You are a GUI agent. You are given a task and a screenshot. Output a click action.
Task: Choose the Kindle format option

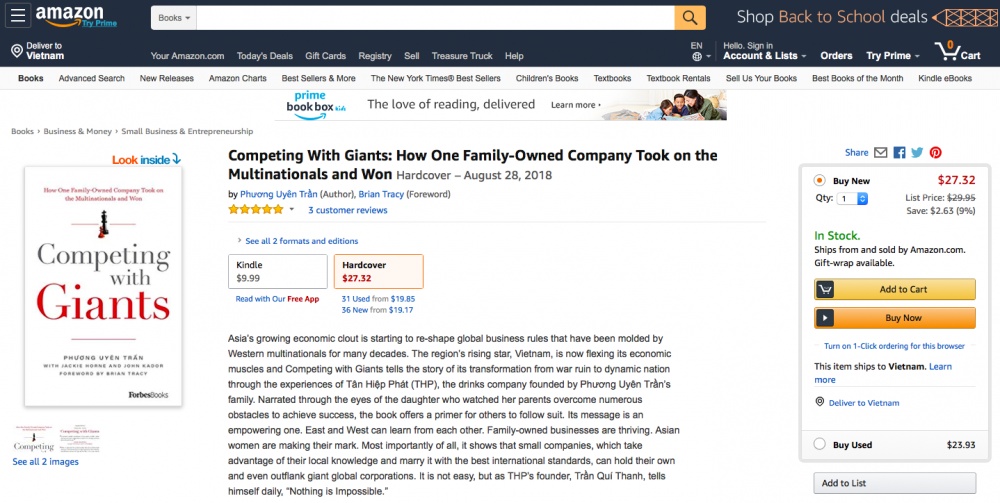(277, 271)
